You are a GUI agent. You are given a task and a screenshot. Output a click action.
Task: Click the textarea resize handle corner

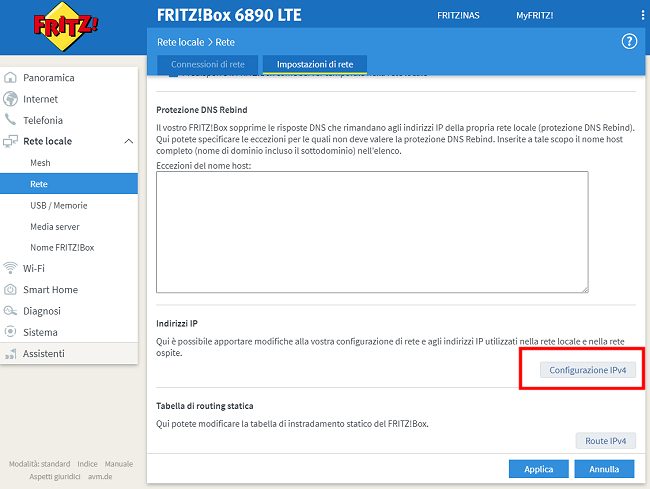(x=585, y=289)
